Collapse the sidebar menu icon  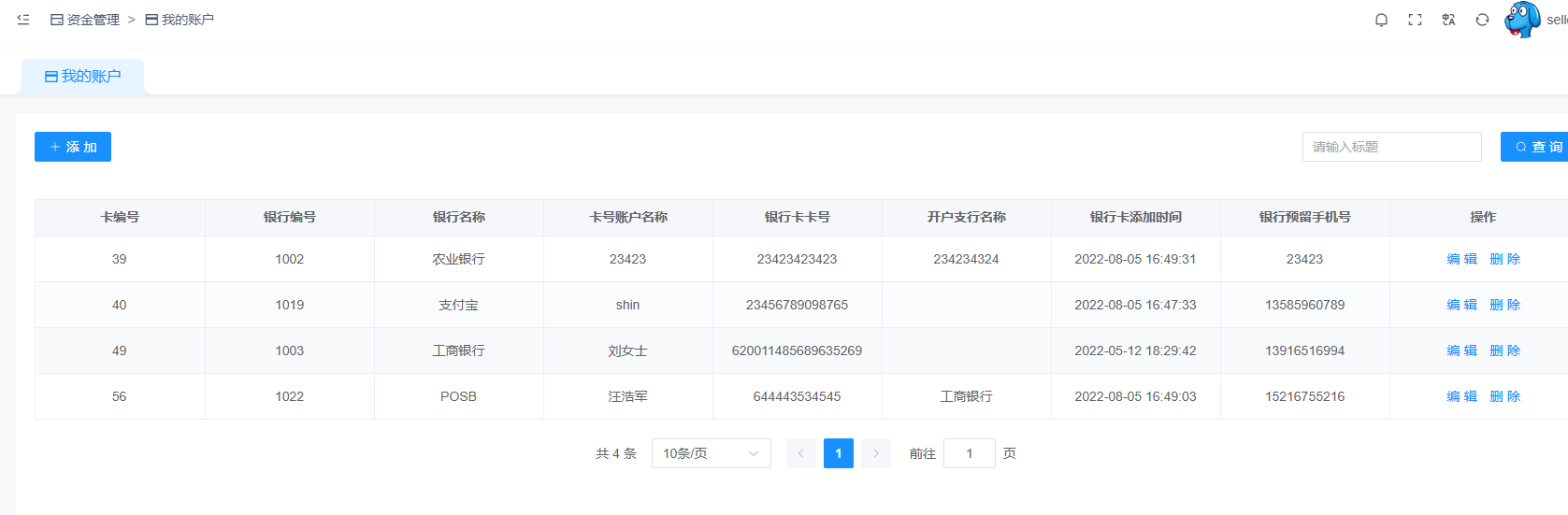pos(23,20)
